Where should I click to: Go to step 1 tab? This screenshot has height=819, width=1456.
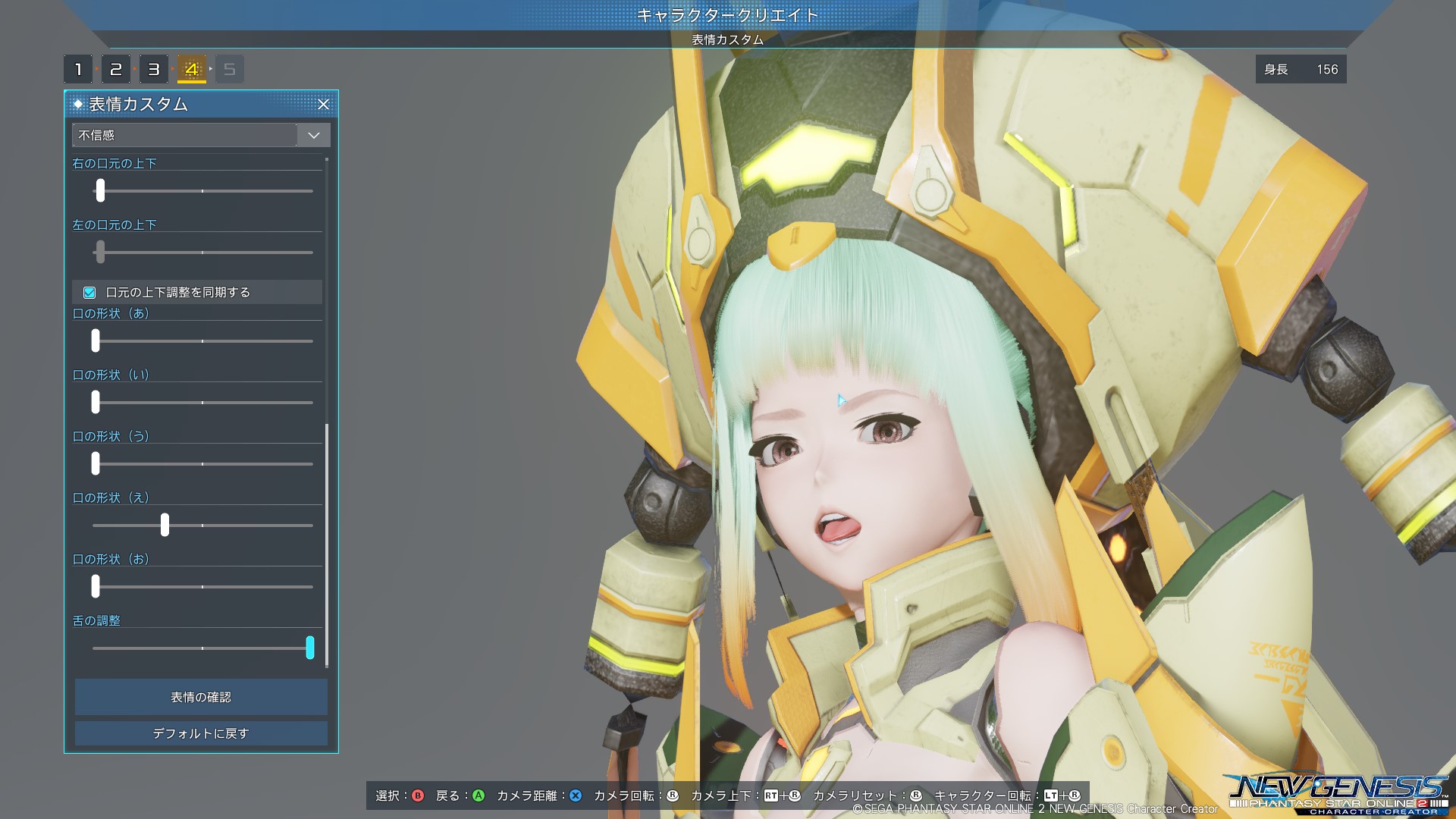click(78, 70)
